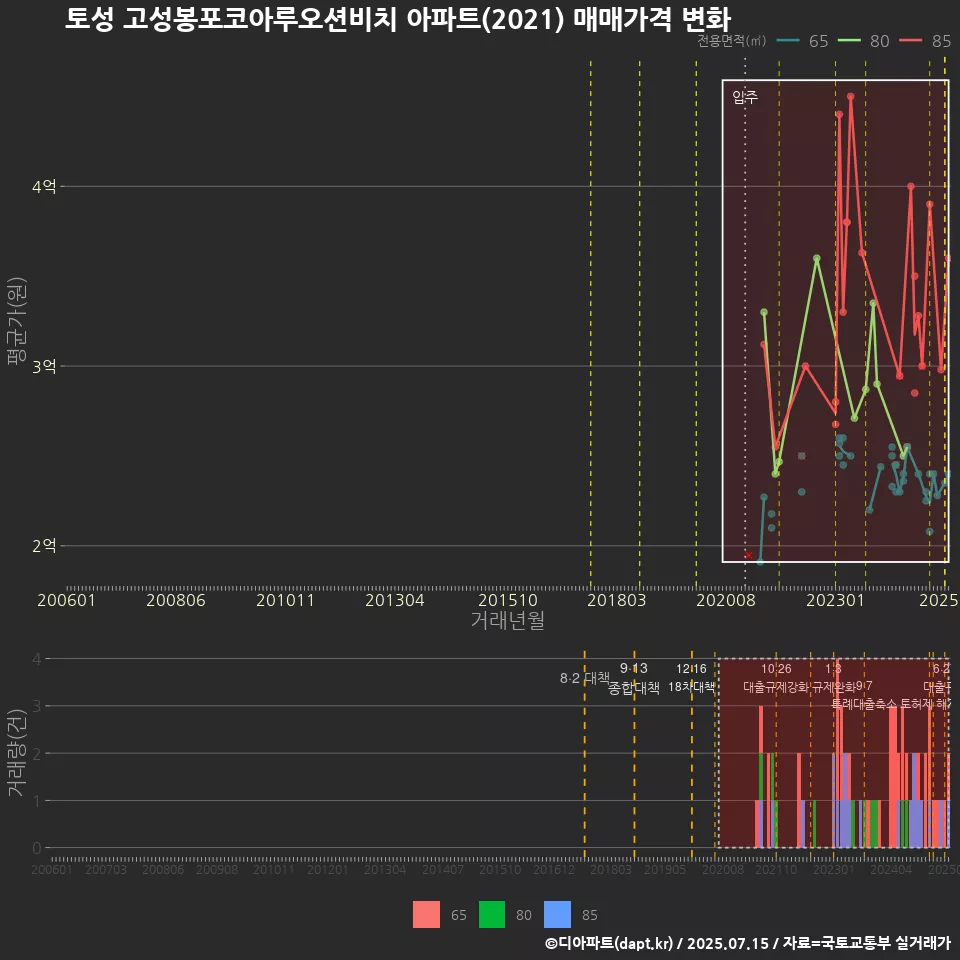Click the 202110 label on volume chart axis
Screen dimensions: 960x960
point(776,869)
